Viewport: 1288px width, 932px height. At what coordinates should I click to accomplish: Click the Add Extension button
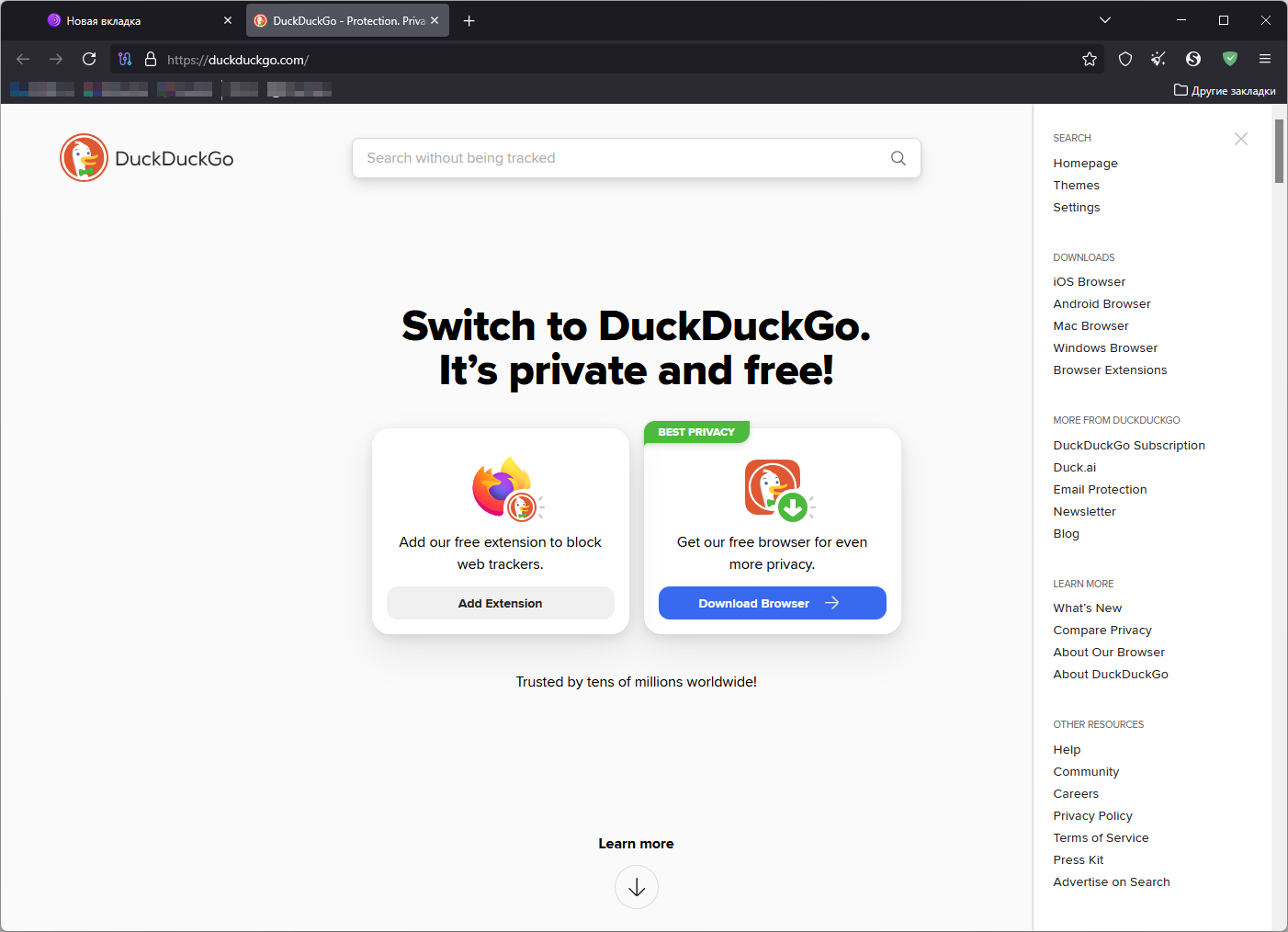501,603
